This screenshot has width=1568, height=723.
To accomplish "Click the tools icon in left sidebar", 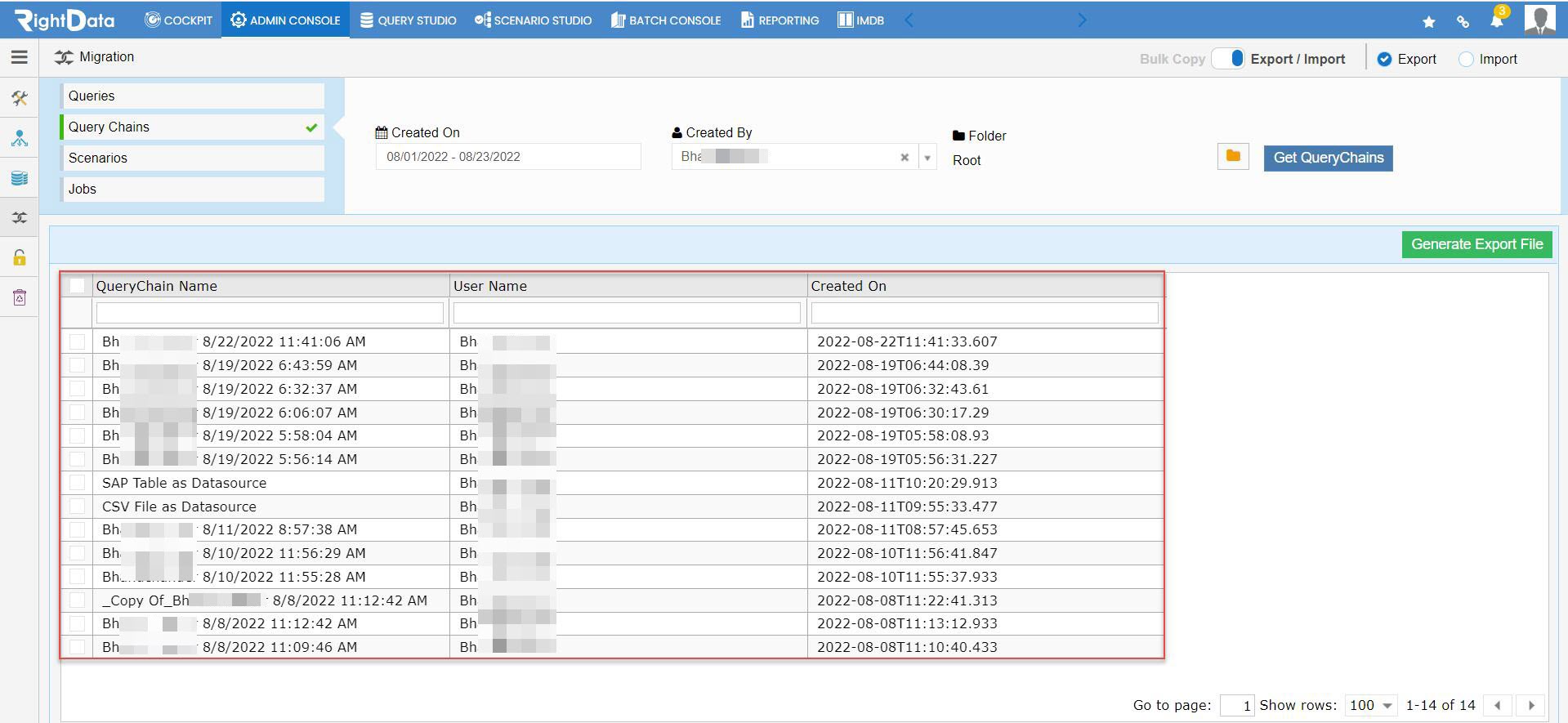I will coord(20,99).
